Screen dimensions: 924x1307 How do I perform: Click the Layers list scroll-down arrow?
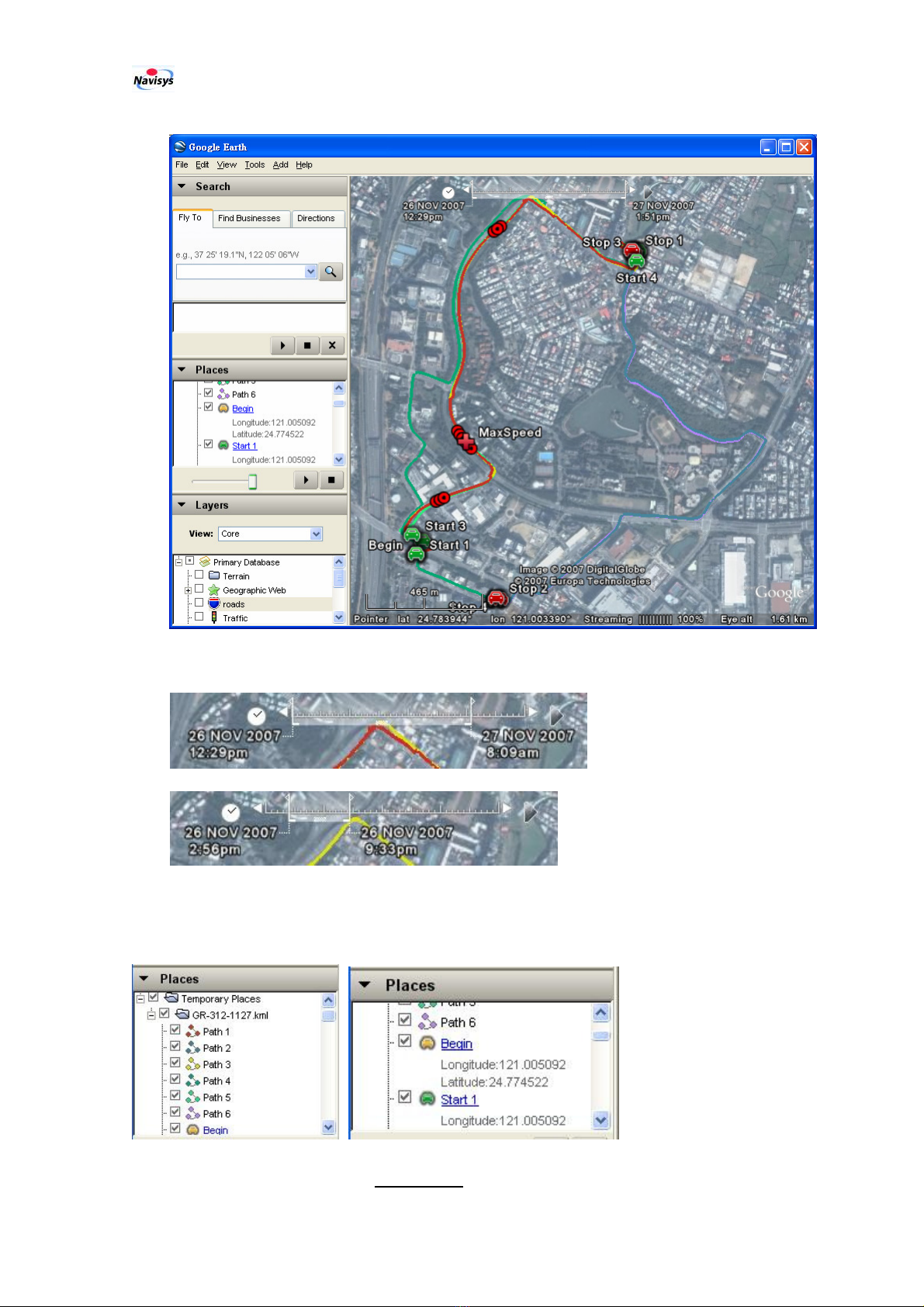point(339,617)
